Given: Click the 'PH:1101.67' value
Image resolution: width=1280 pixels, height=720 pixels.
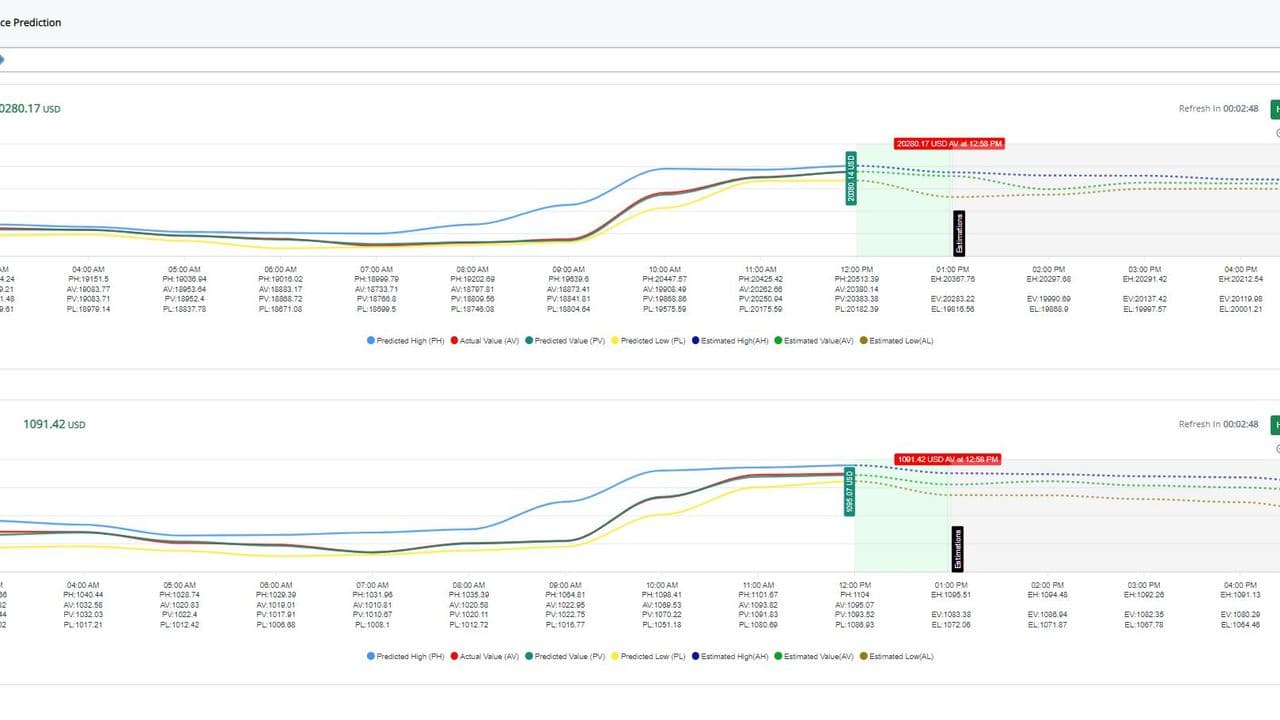Looking at the screenshot, I should tap(758, 596).
